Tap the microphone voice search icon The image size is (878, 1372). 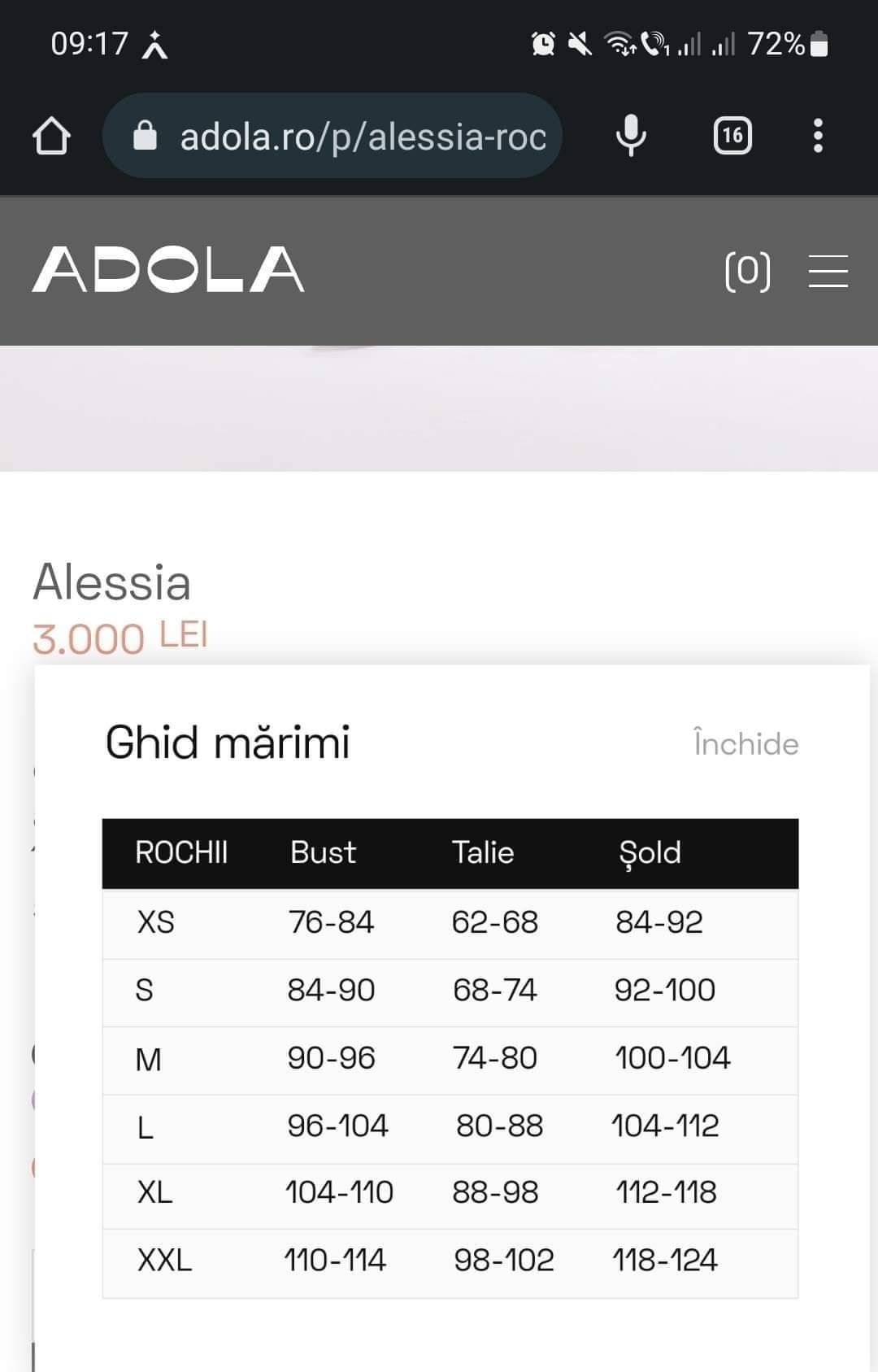(x=631, y=135)
